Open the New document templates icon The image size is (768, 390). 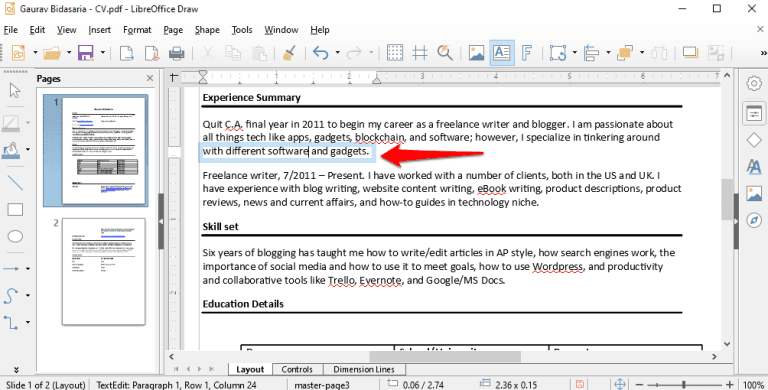click(19, 53)
